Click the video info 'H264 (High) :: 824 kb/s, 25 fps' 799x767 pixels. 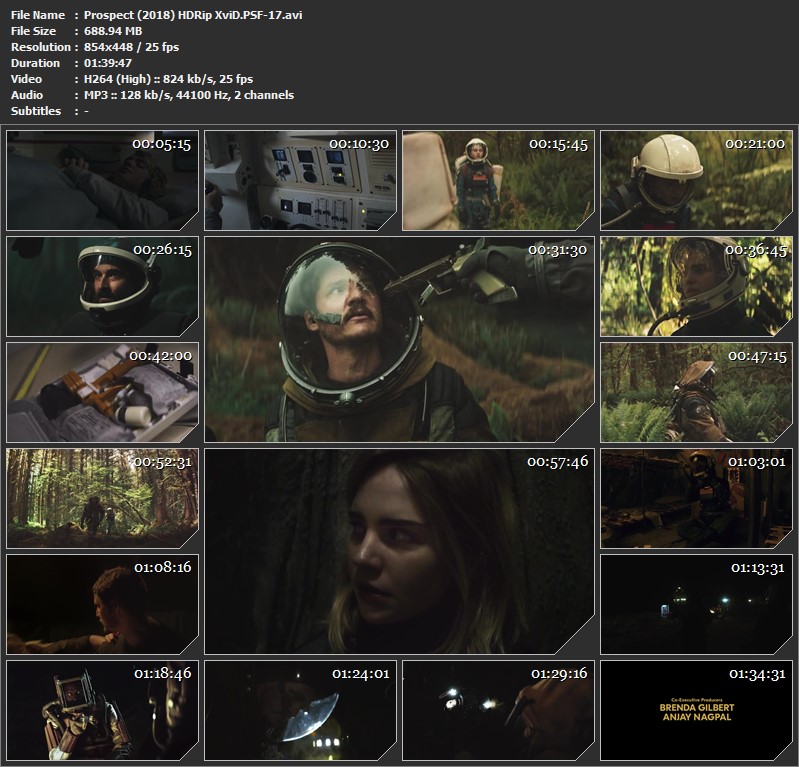tap(169, 79)
